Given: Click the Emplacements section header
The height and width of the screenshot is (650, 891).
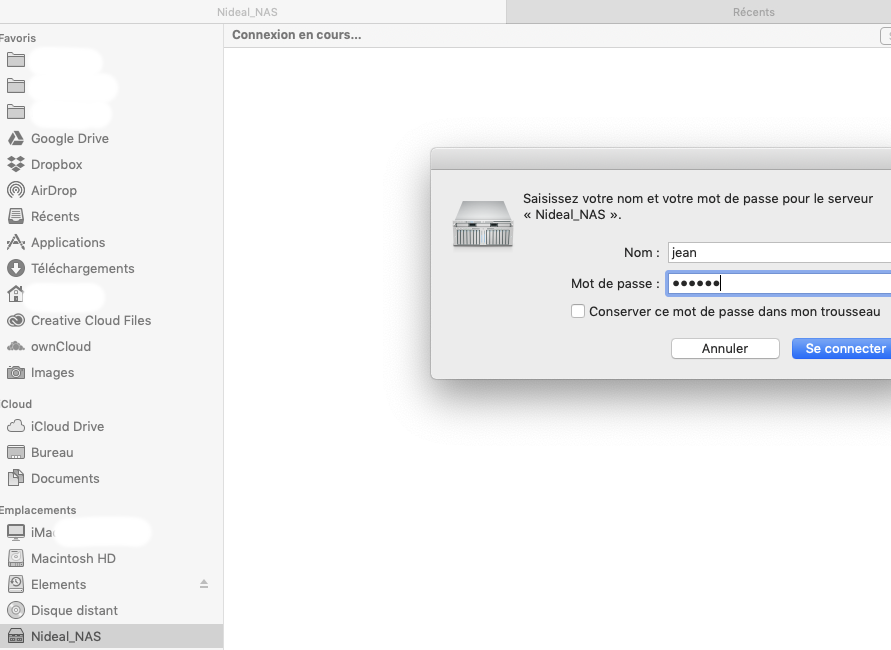Looking at the screenshot, I should 38,510.
